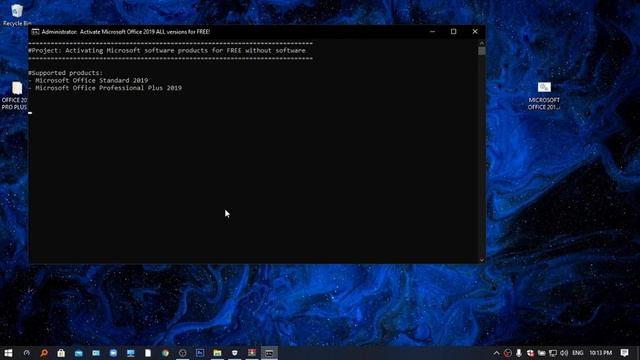Open the volume speaker tray icon
The height and width of the screenshot is (360, 640).
tap(564, 353)
